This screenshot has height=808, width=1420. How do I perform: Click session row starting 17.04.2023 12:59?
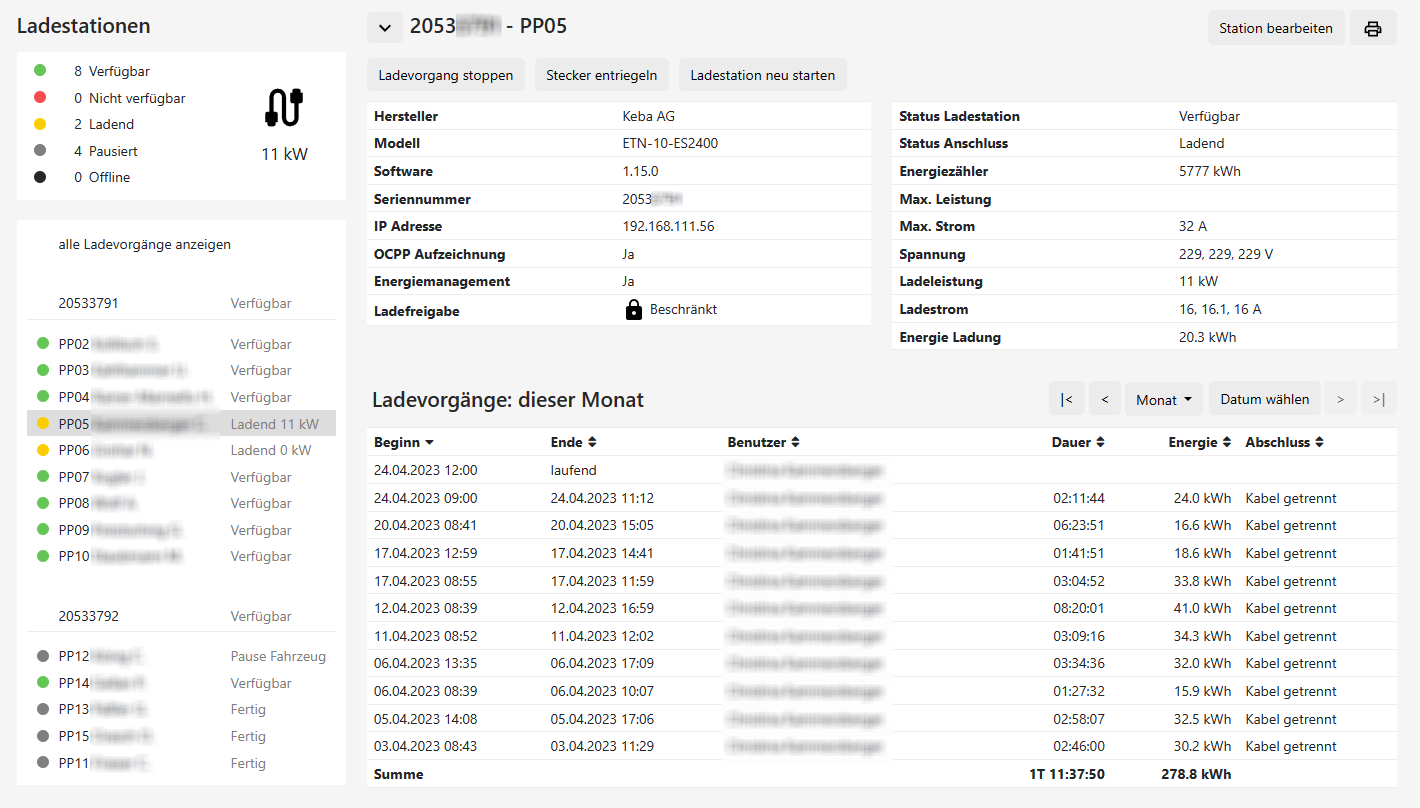point(882,553)
